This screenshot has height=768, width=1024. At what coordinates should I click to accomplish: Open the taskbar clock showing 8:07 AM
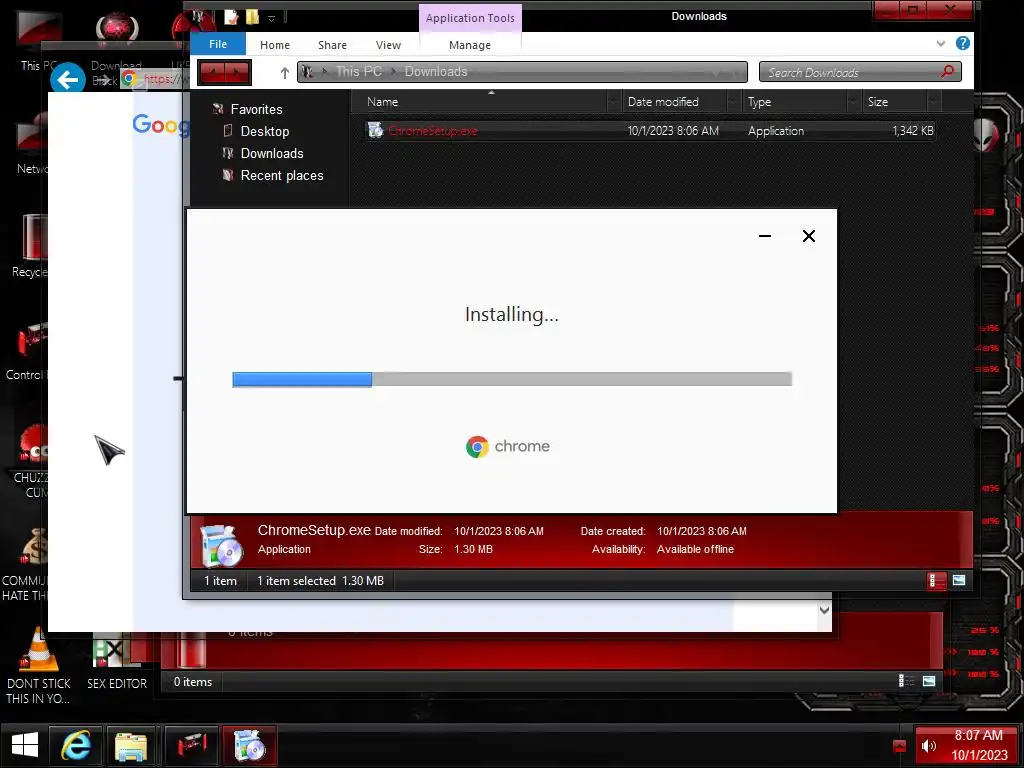pyautogui.click(x=979, y=745)
